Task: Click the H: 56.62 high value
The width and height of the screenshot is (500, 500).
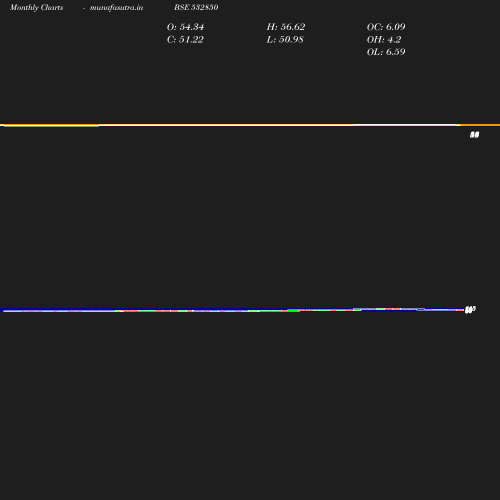Action: 286,27
